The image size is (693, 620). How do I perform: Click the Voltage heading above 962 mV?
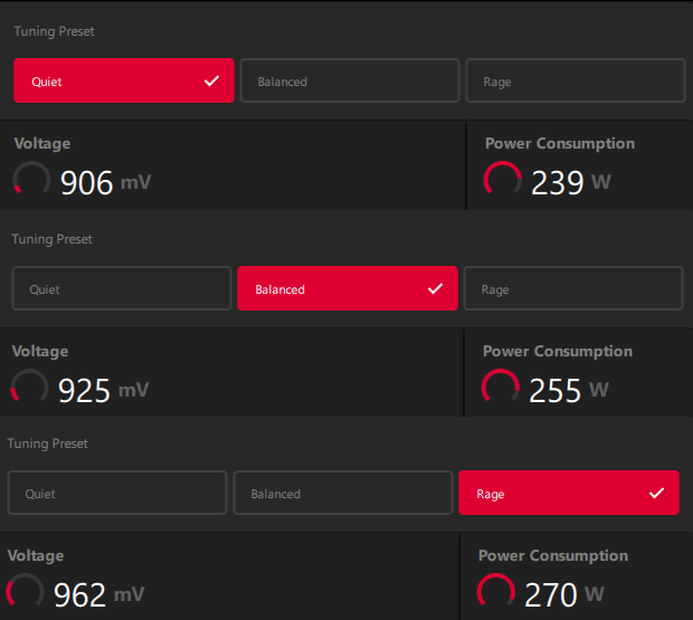[35, 556]
